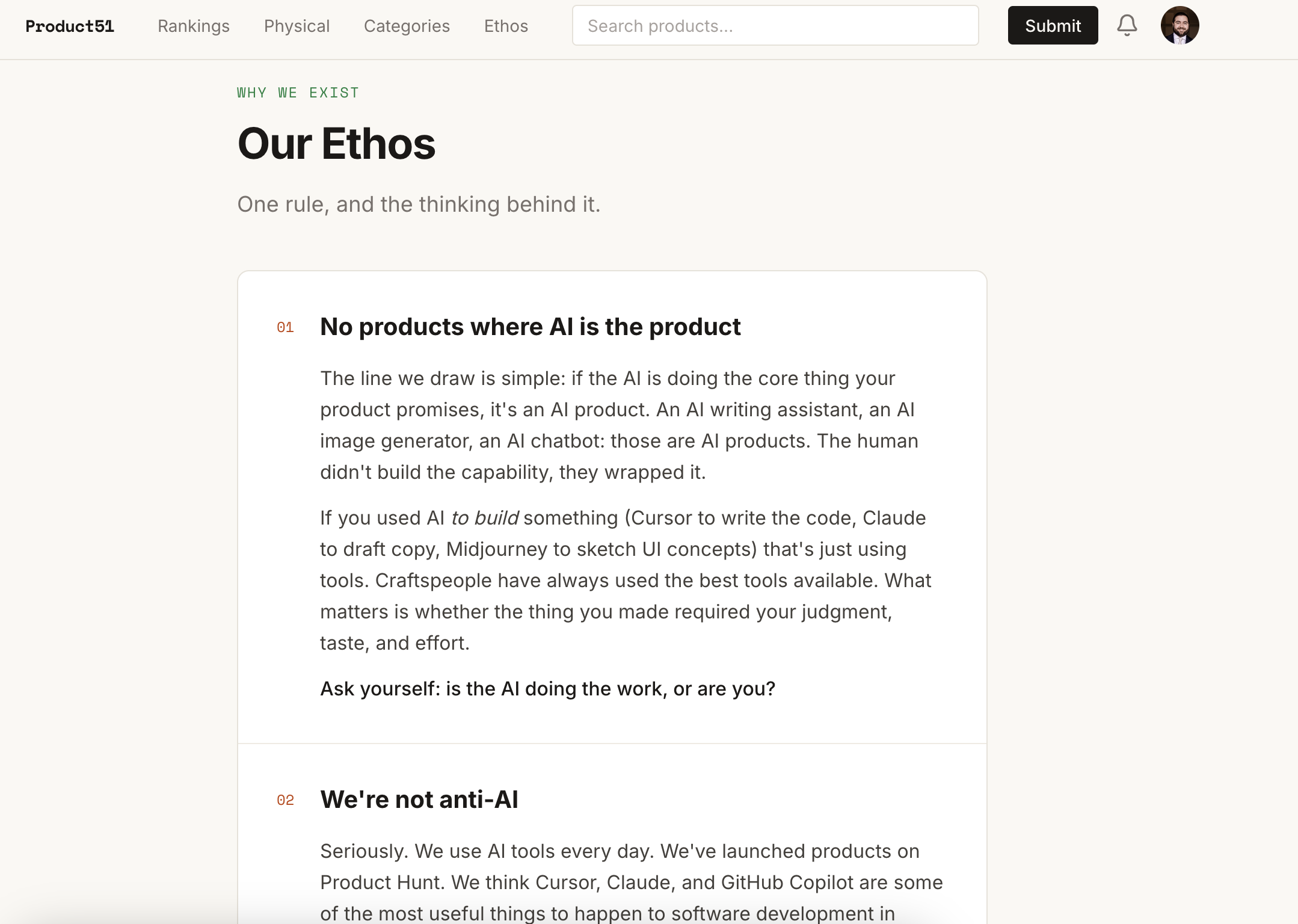
Task: Click the 'We're not anti-AI' heading
Action: [x=419, y=799]
